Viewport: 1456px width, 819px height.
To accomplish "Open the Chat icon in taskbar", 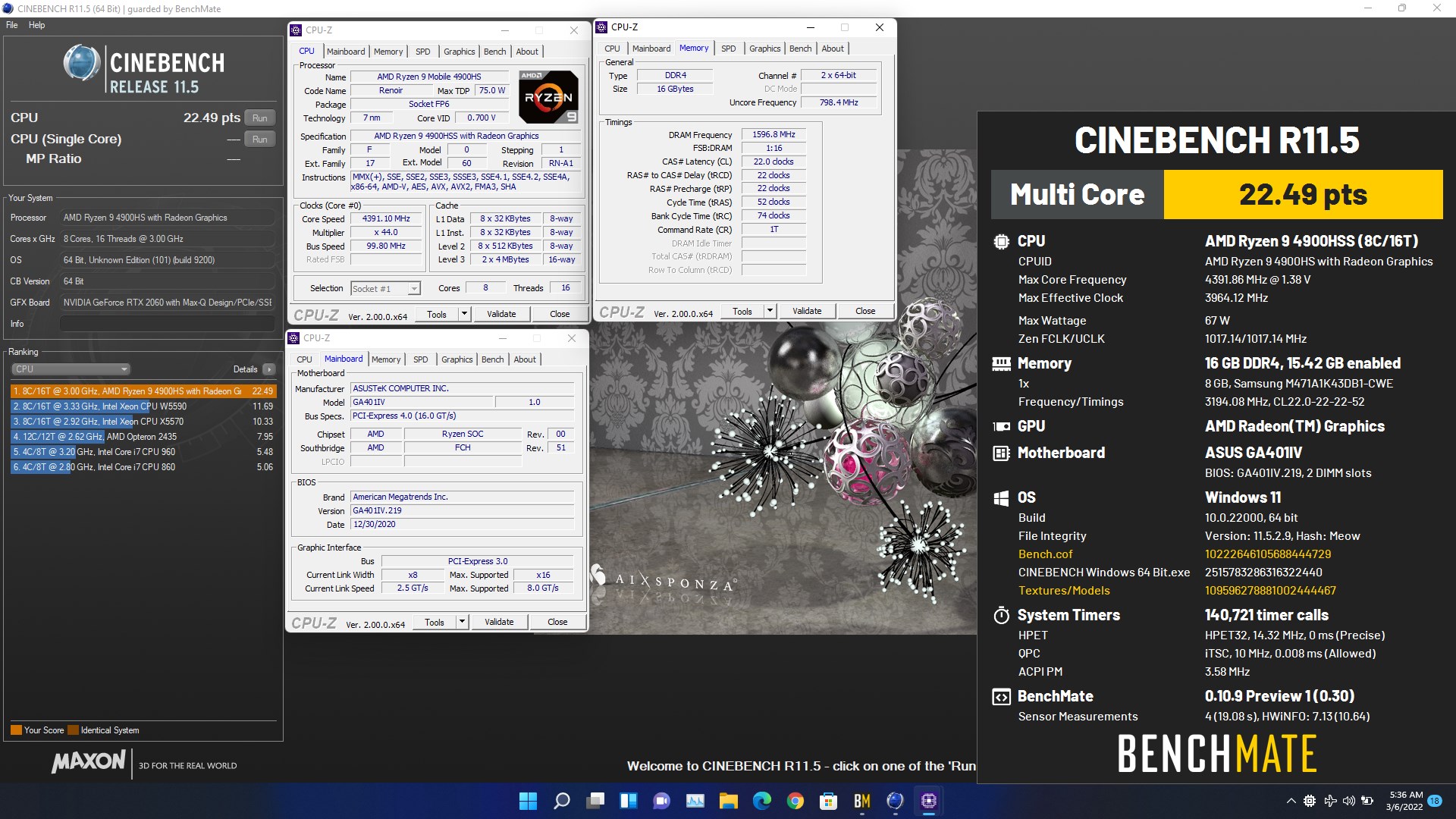I will click(x=662, y=801).
